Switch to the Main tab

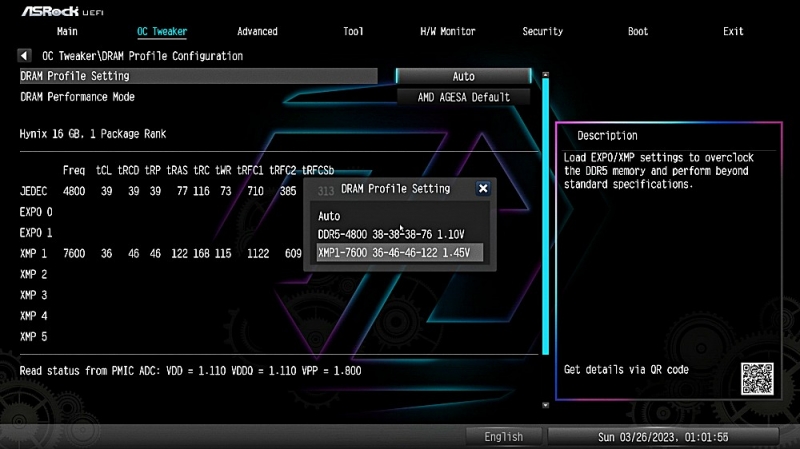[x=67, y=32]
